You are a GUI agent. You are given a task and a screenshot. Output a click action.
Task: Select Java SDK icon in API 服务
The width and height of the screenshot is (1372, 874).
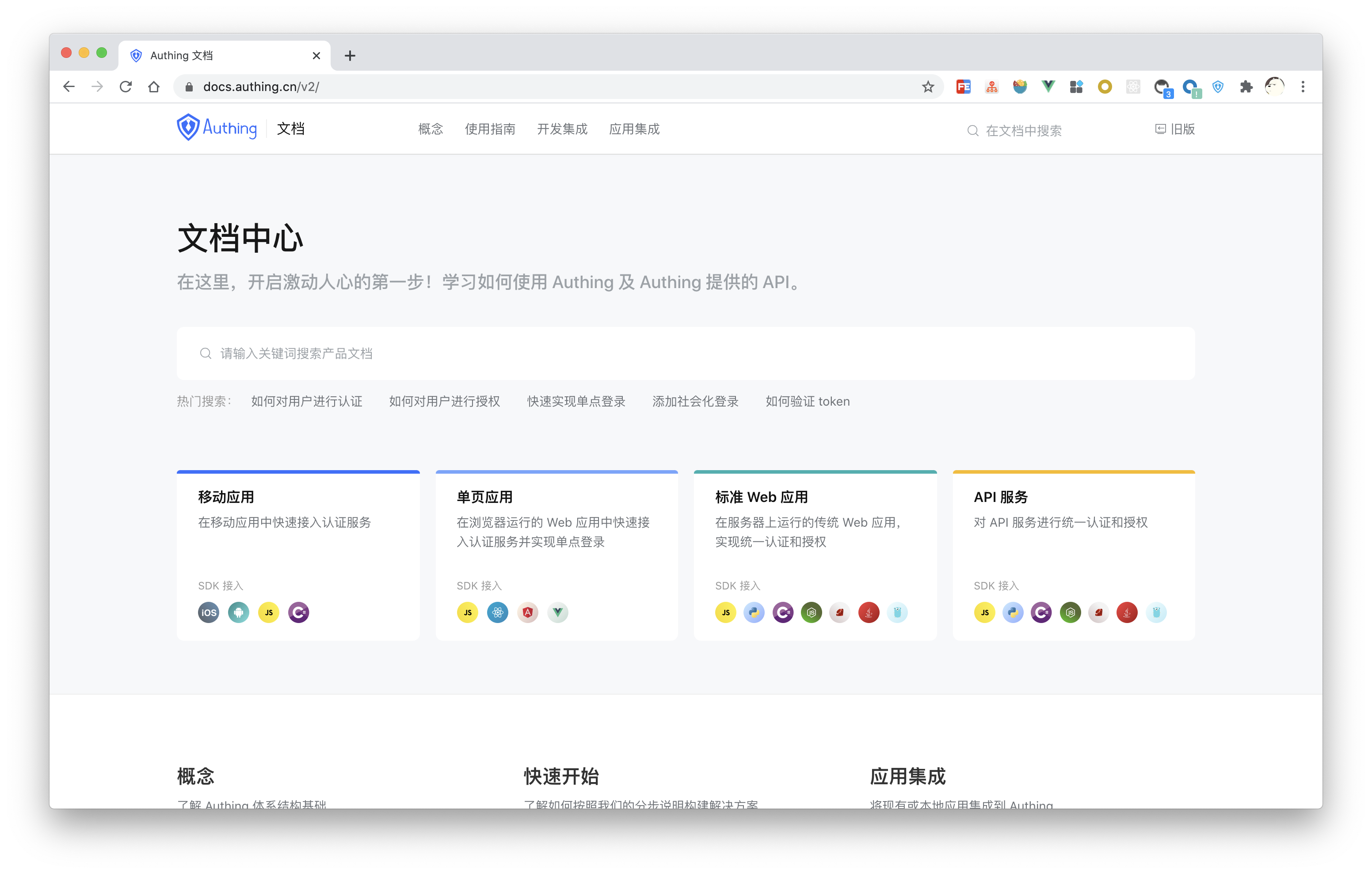(x=1126, y=612)
